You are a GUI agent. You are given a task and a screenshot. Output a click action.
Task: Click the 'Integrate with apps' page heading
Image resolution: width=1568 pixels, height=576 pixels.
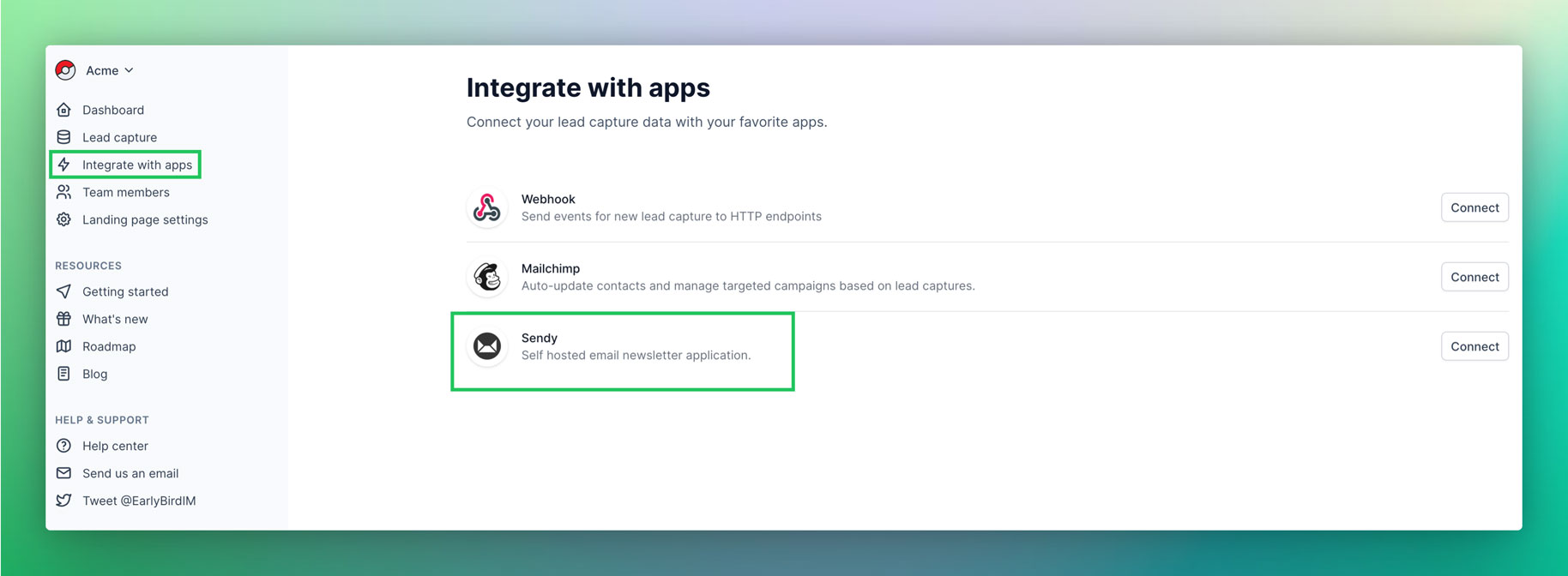(x=588, y=87)
